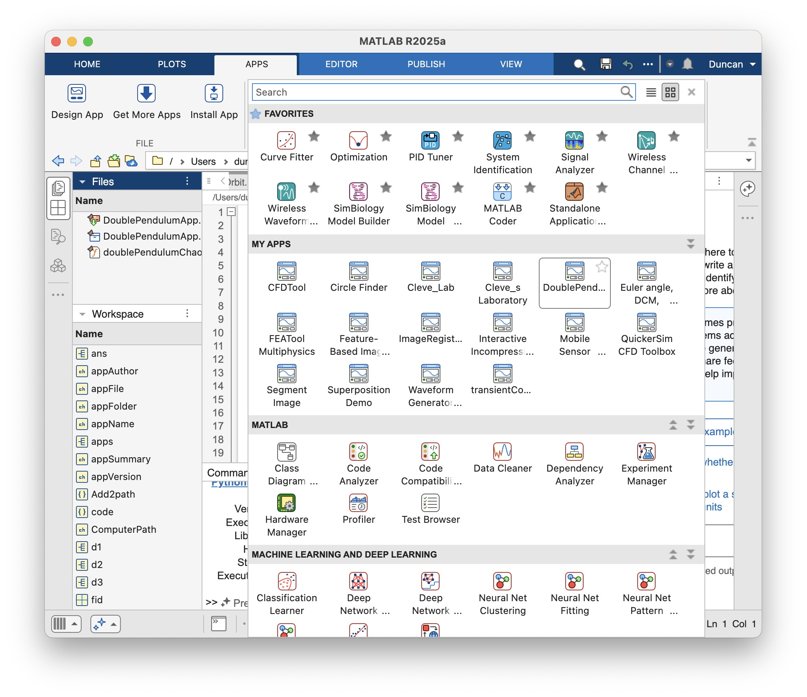This screenshot has width=807, height=697.
Task: Open notifications bell
Action: 687,64
